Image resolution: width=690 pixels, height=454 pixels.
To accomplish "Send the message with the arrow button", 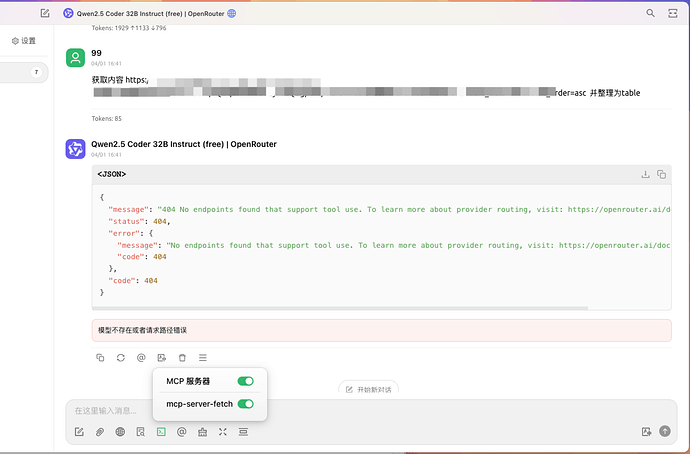I will tap(664, 431).
